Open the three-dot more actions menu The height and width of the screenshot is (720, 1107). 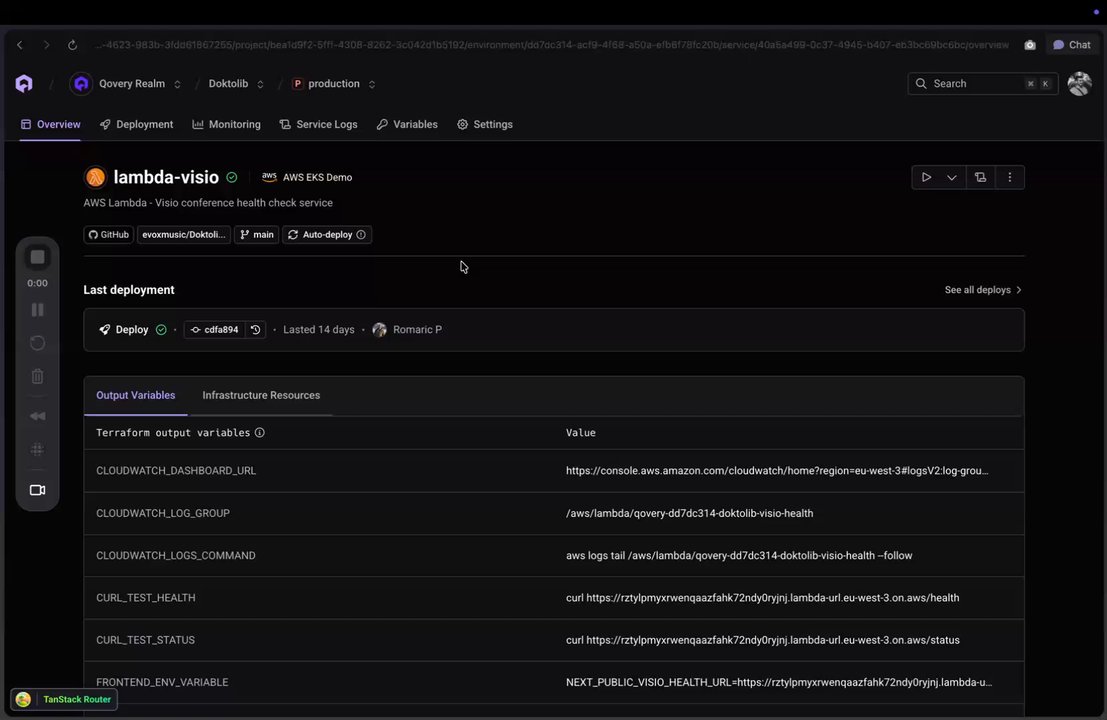tap(1010, 177)
